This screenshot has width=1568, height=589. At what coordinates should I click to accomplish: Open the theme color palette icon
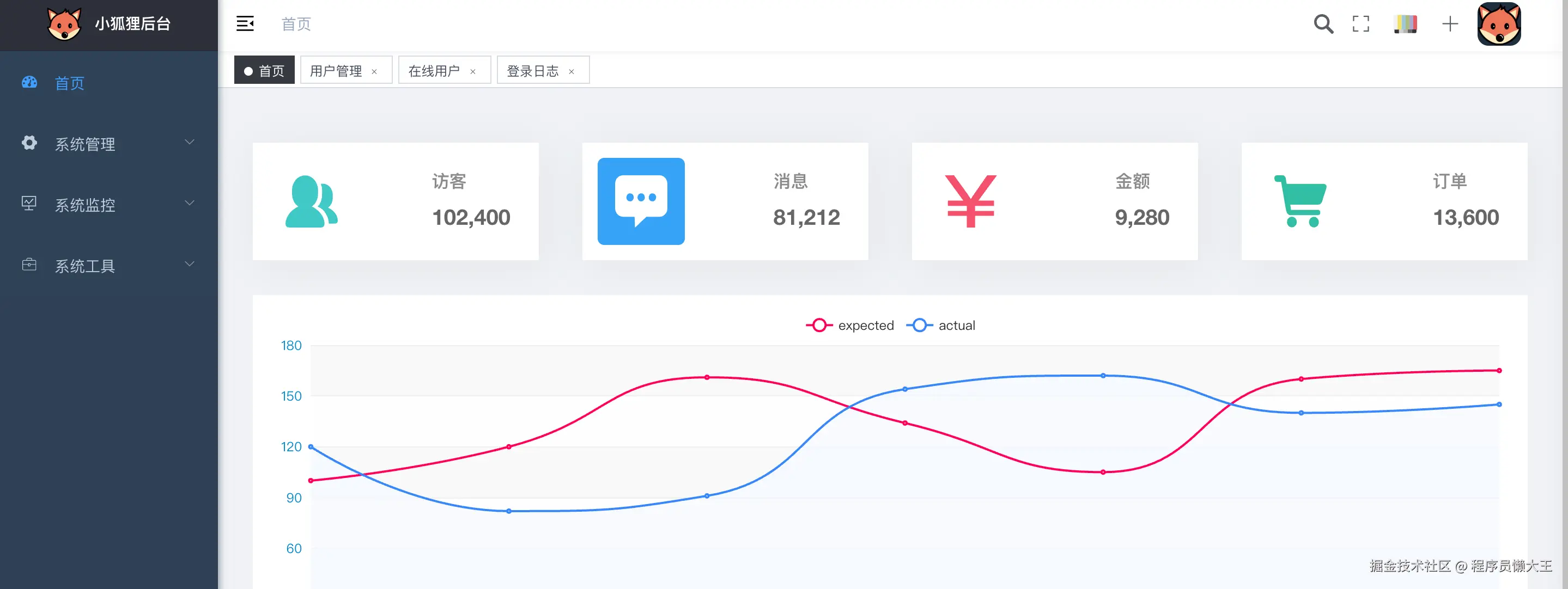[1405, 24]
